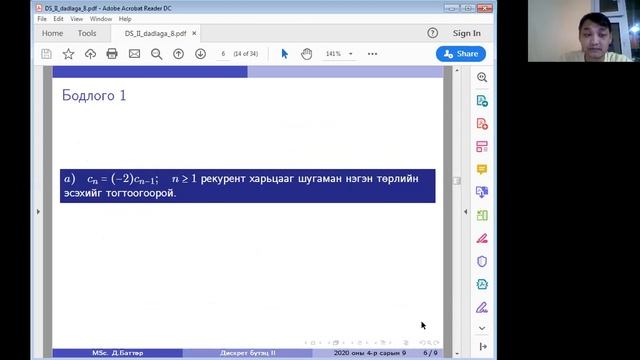The image size is (640, 360).
Task: Activate the selection arrow tool
Action: pos(284,54)
